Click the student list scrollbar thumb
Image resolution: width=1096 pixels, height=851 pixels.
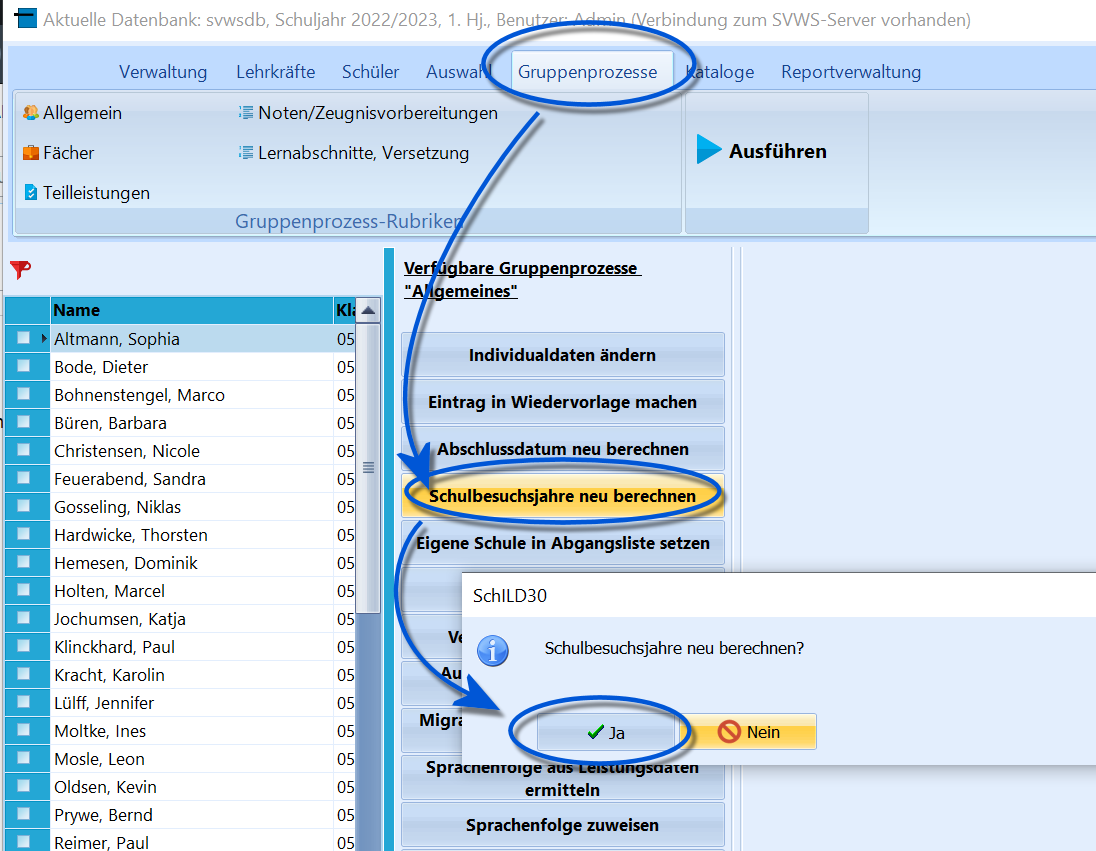pyautogui.click(x=368, y=468)
